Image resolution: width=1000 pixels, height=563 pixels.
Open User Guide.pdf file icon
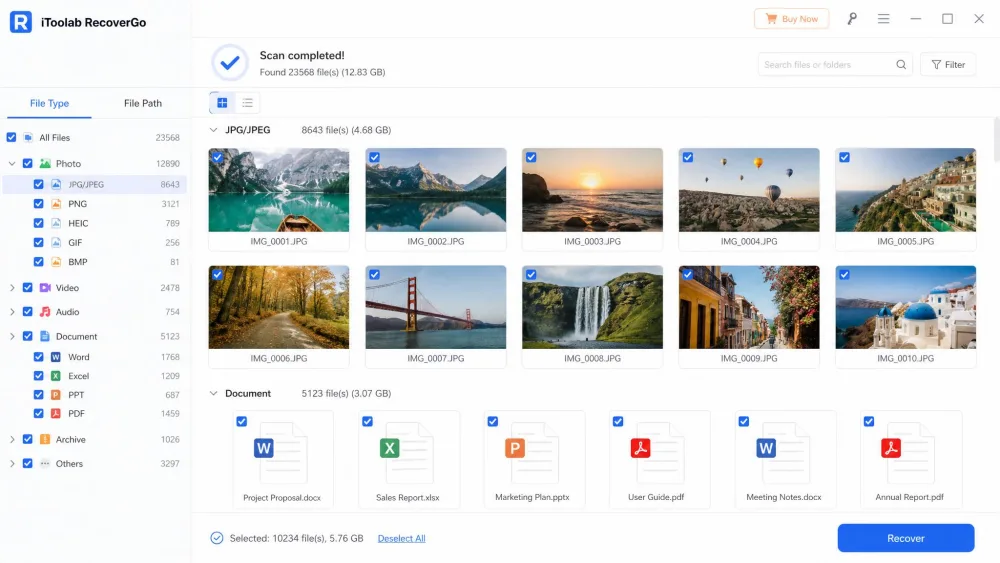point(657,452)
